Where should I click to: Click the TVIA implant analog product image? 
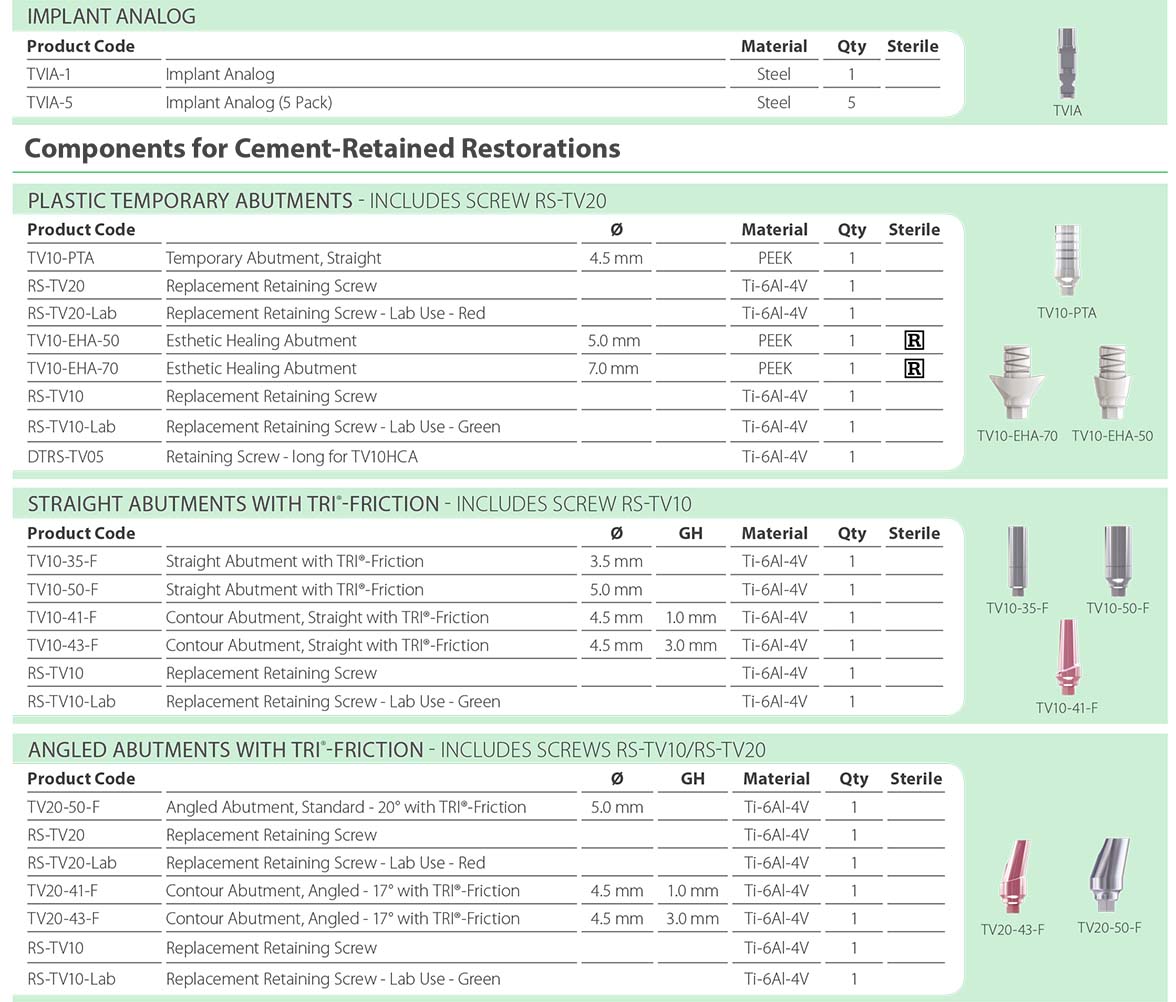click(x=1067, y=63)
